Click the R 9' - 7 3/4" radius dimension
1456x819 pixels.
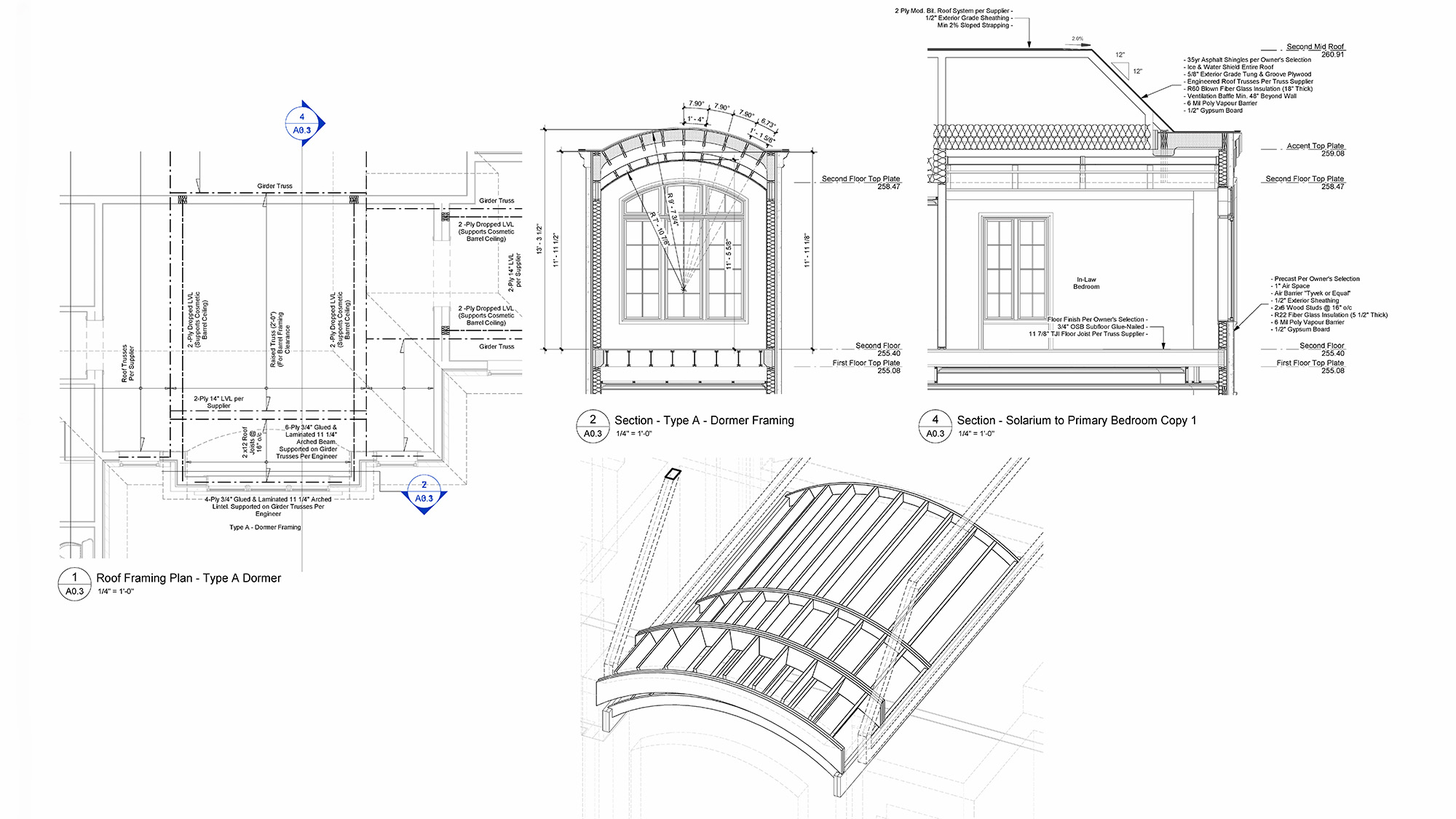[x=673, y=210]
